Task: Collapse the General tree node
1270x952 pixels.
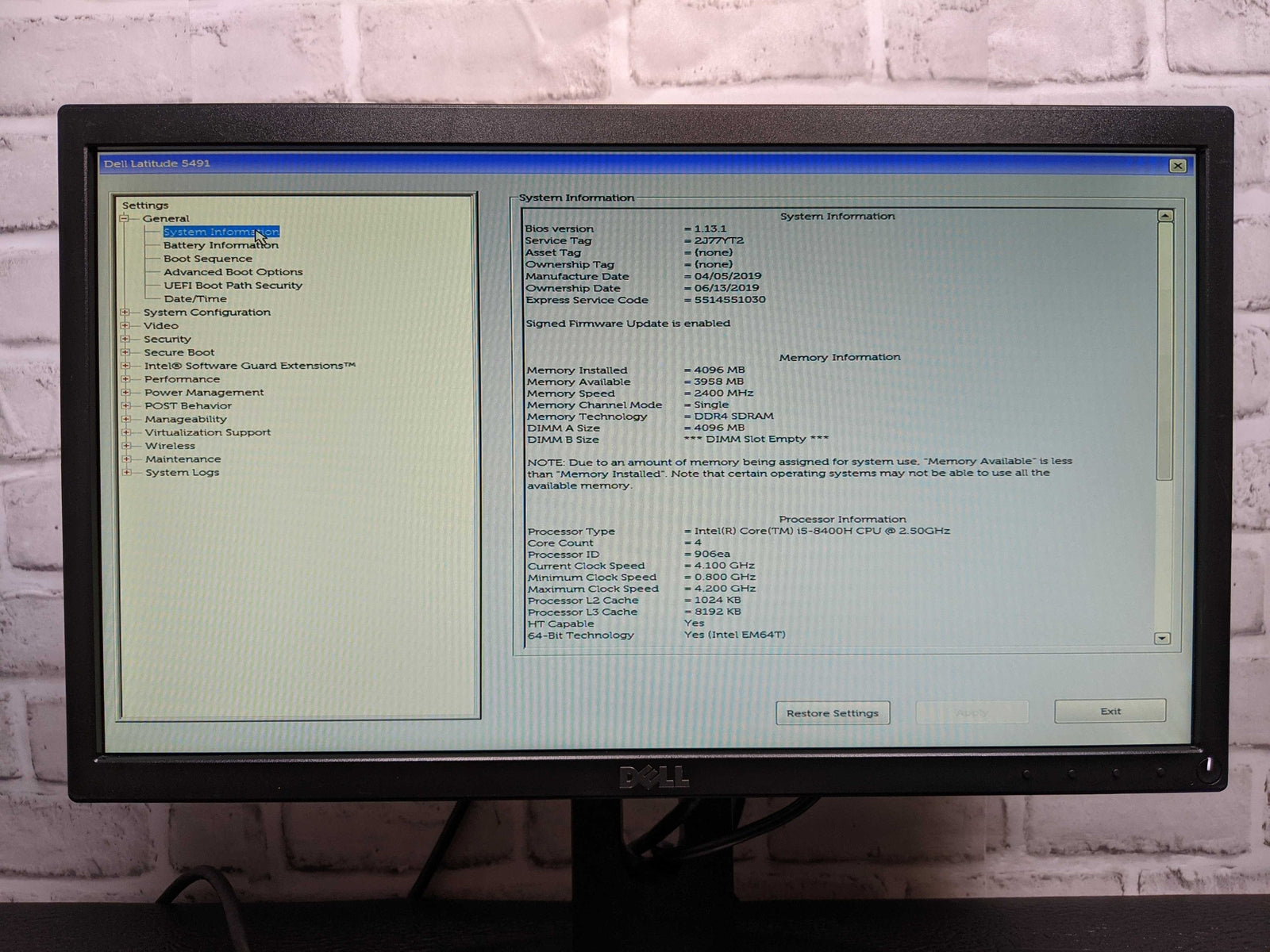Action: tap(124, 218)
